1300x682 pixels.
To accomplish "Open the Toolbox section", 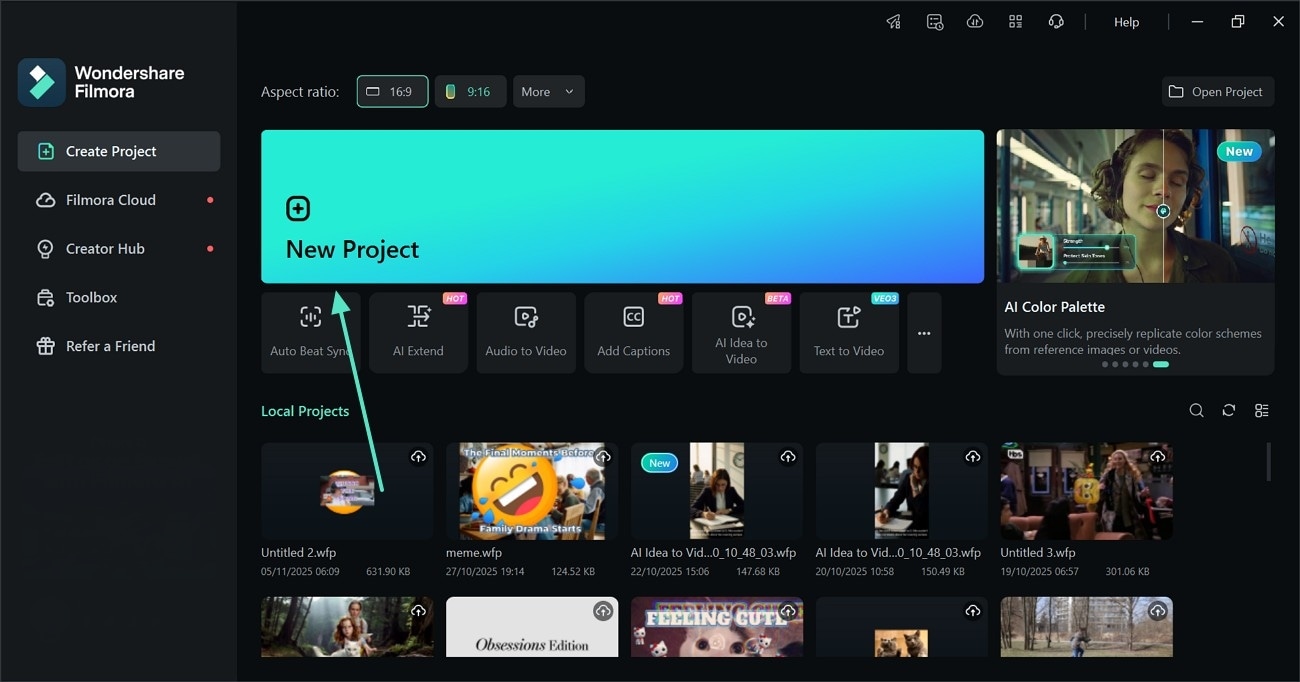I will (119, 297).
